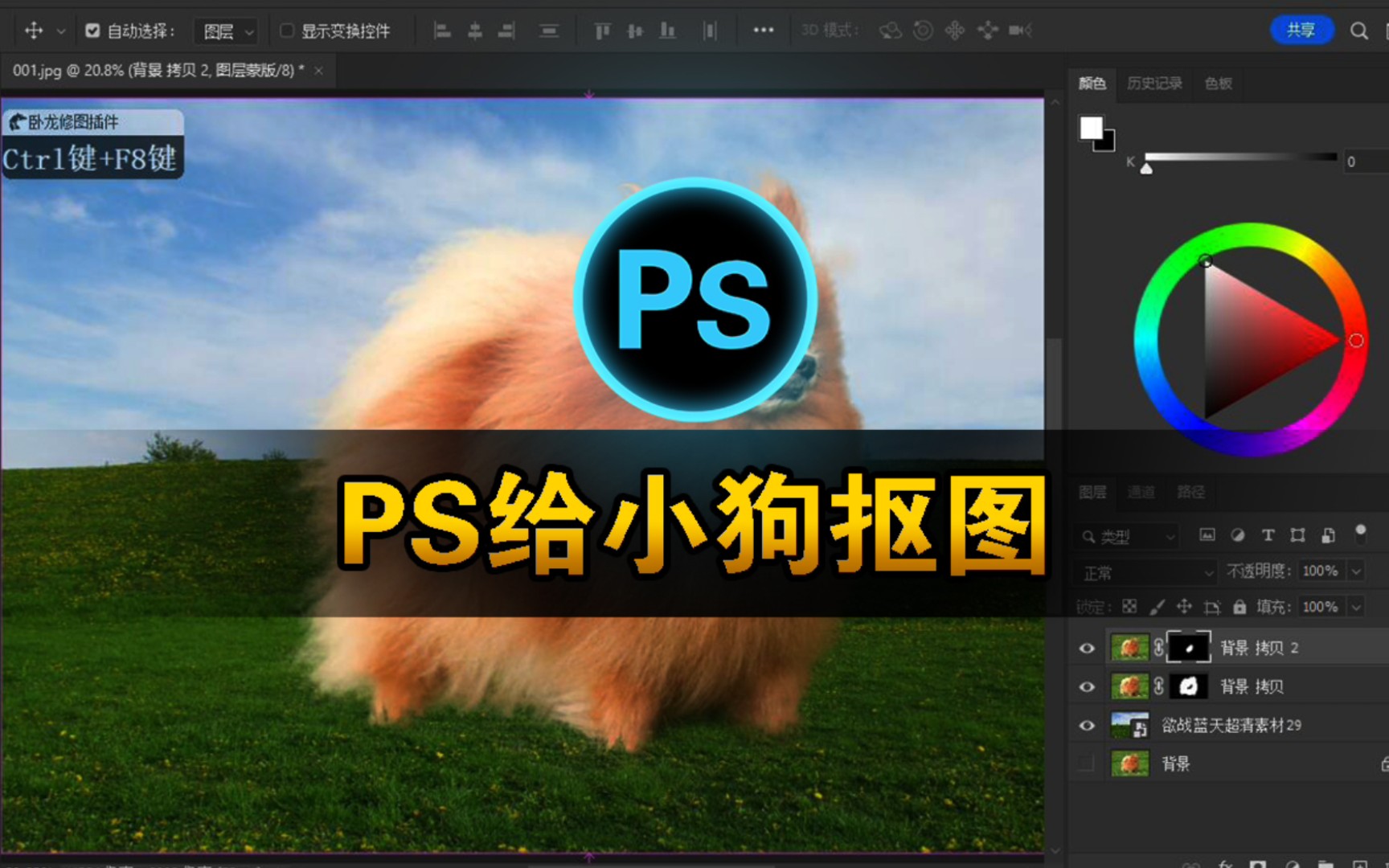Switch to the 路径 panel tab

[x=1190, y=492]
